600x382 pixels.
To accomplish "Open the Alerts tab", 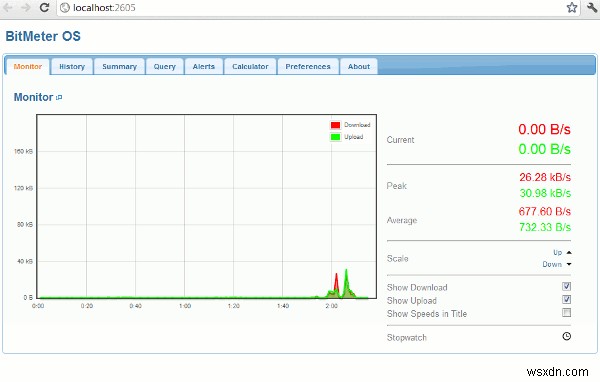I will click(204, 67).
